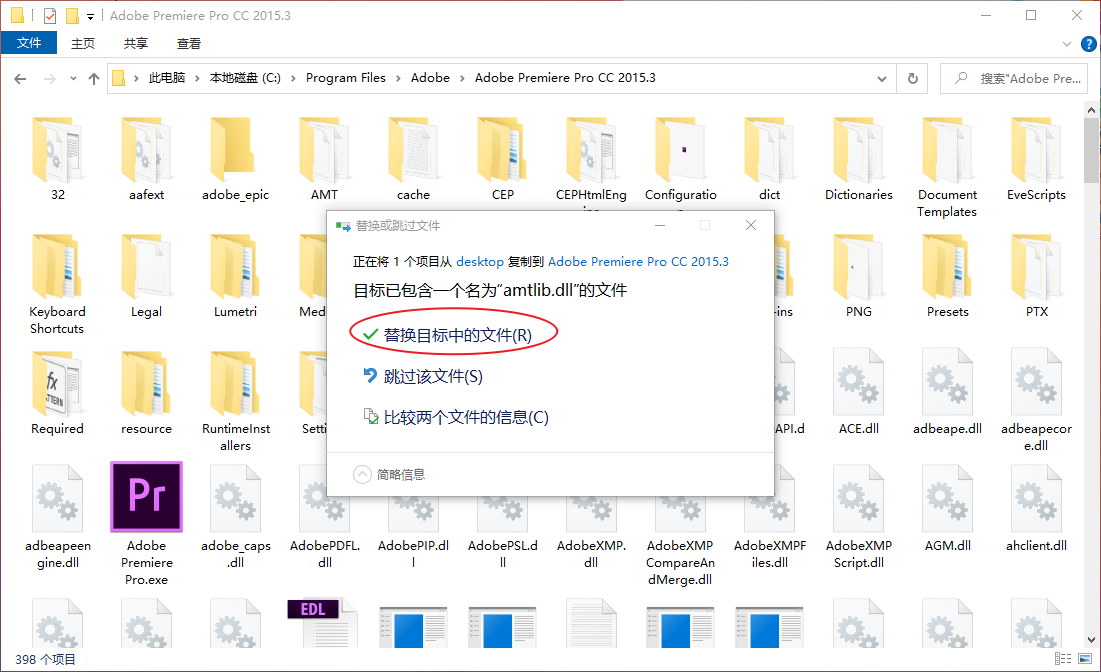Switch to details view in status bar
This screenshot has width=1101, height=672.
(x=1062, y=659)
